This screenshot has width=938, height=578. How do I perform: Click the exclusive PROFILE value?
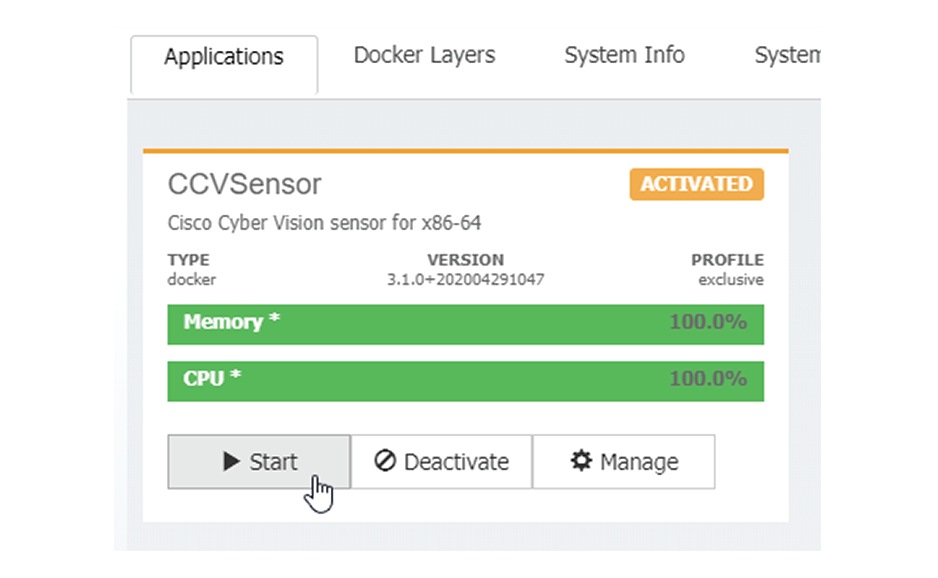tap(730, 279)
